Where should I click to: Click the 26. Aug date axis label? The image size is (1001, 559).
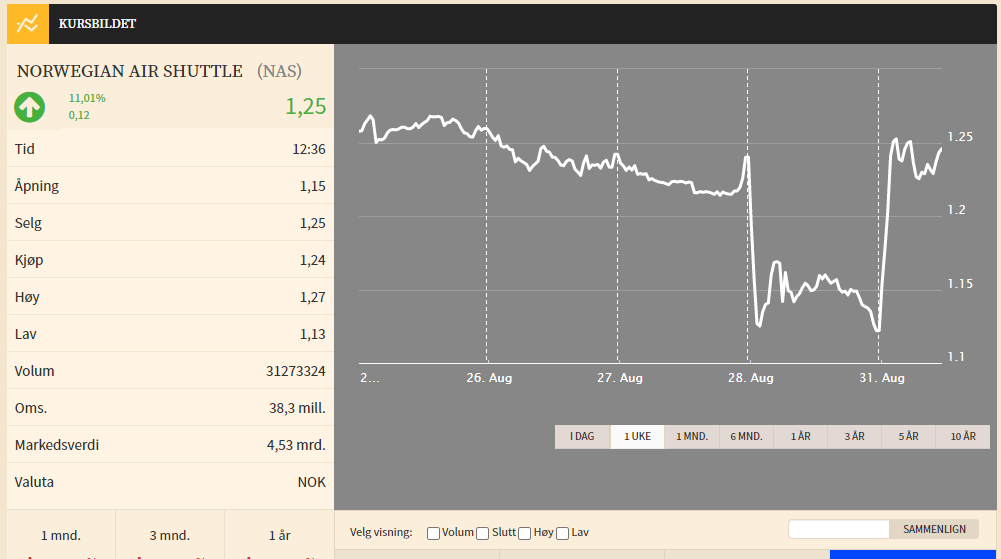coord(489,378)
